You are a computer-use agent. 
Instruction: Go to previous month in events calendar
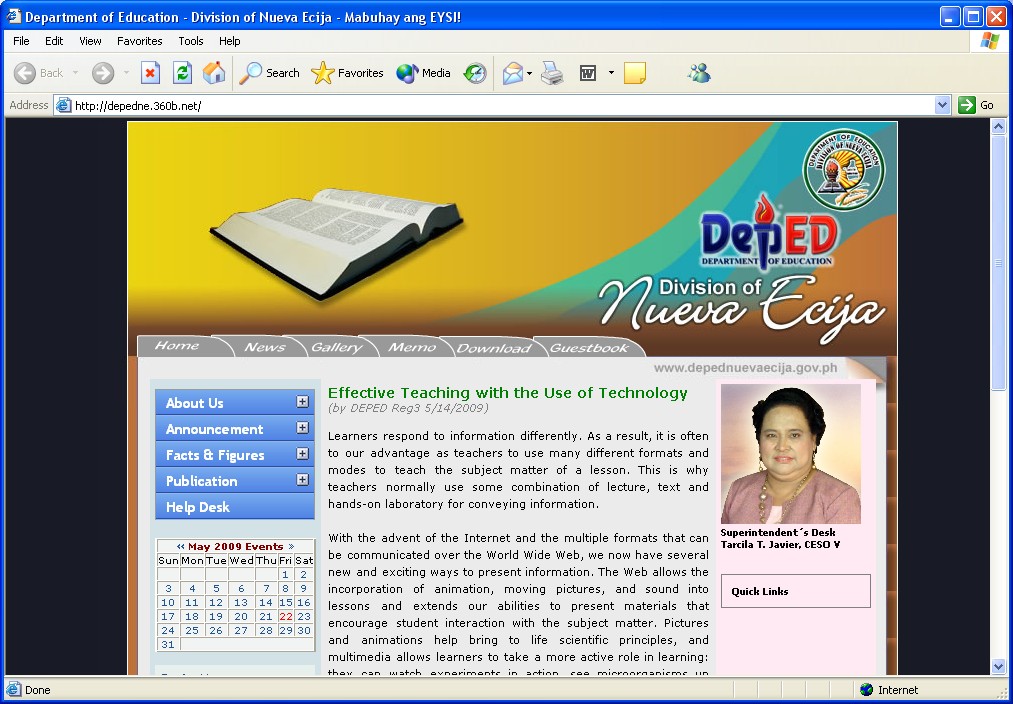click(x=181, y=546)
